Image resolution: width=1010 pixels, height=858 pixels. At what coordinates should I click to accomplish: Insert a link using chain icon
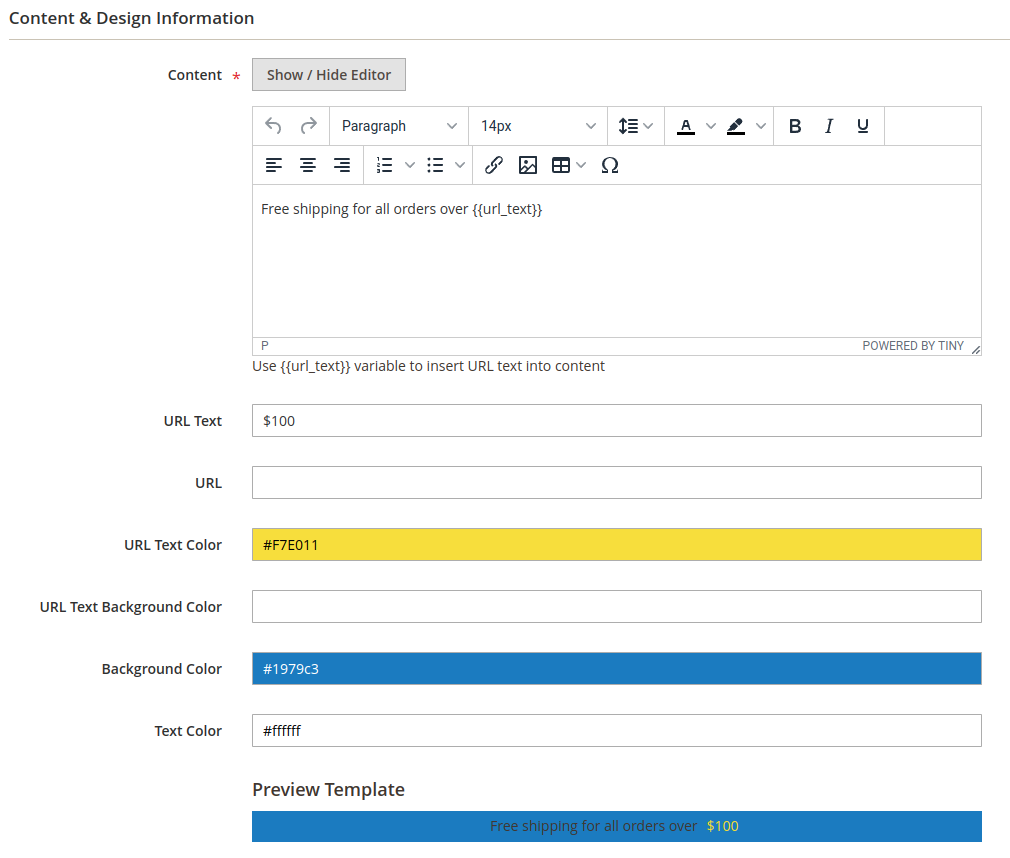point(493,166)
